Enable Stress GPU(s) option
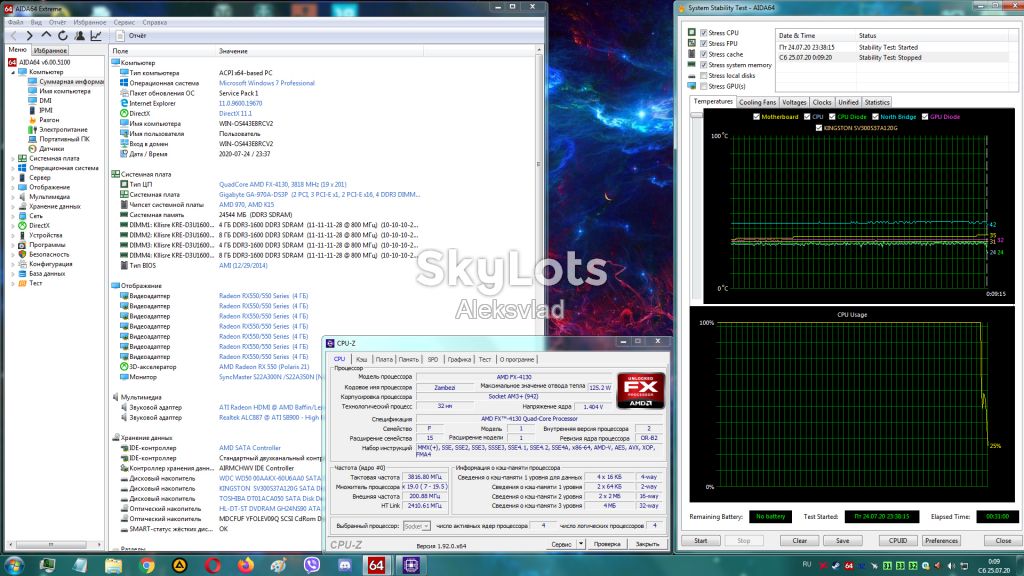The image size is (1024, 576). point(703,86)
